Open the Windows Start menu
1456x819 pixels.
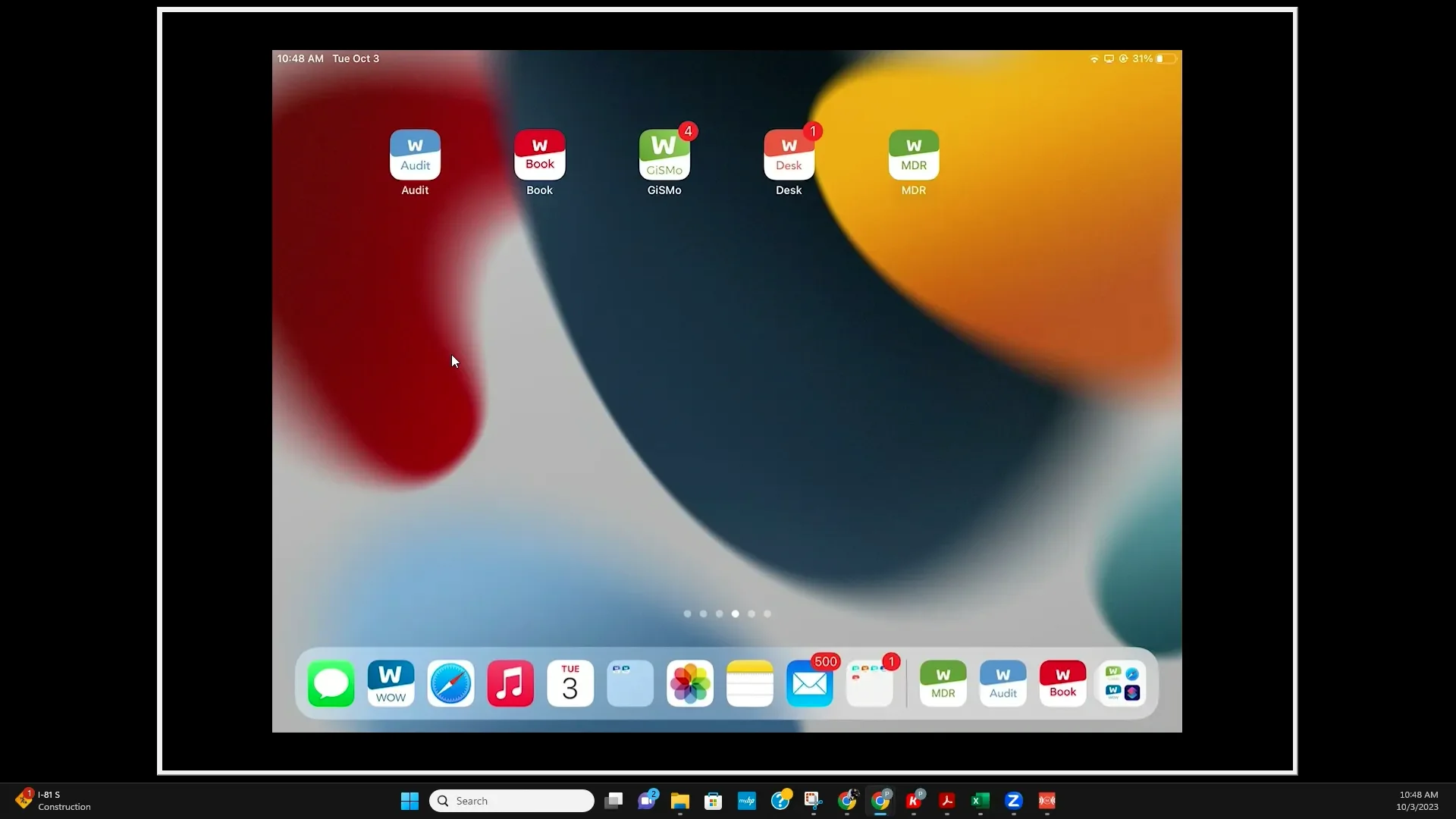409,801
